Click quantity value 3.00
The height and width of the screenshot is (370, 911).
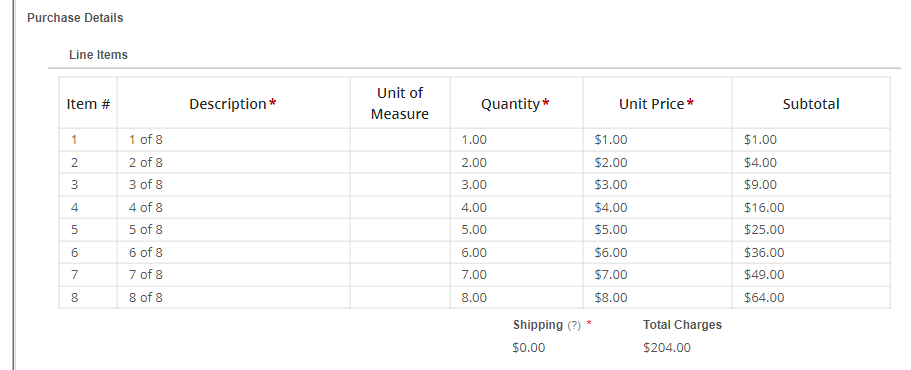(x=474, y=185)
